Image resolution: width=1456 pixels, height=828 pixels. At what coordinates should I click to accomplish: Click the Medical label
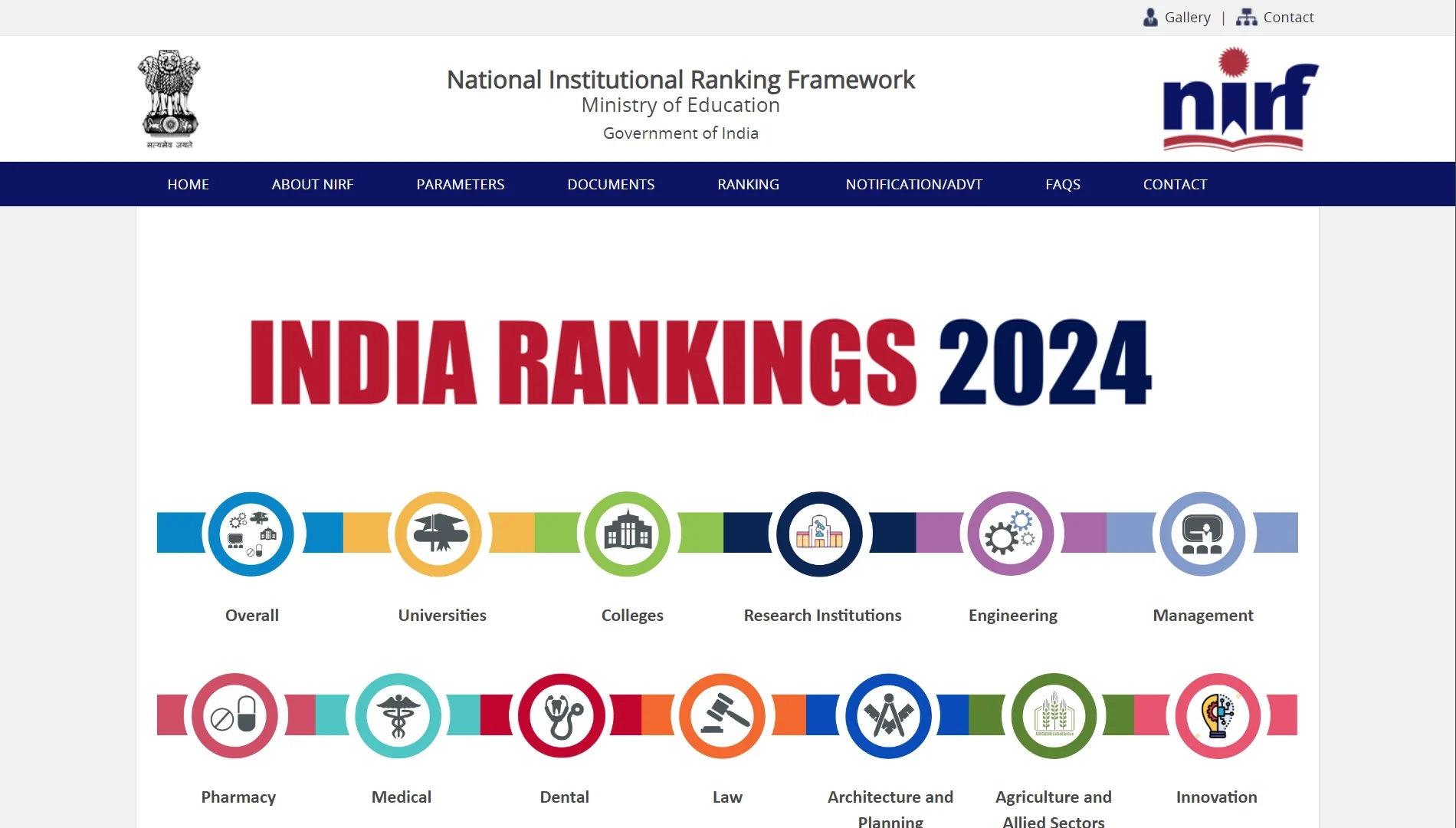[402, 797]
